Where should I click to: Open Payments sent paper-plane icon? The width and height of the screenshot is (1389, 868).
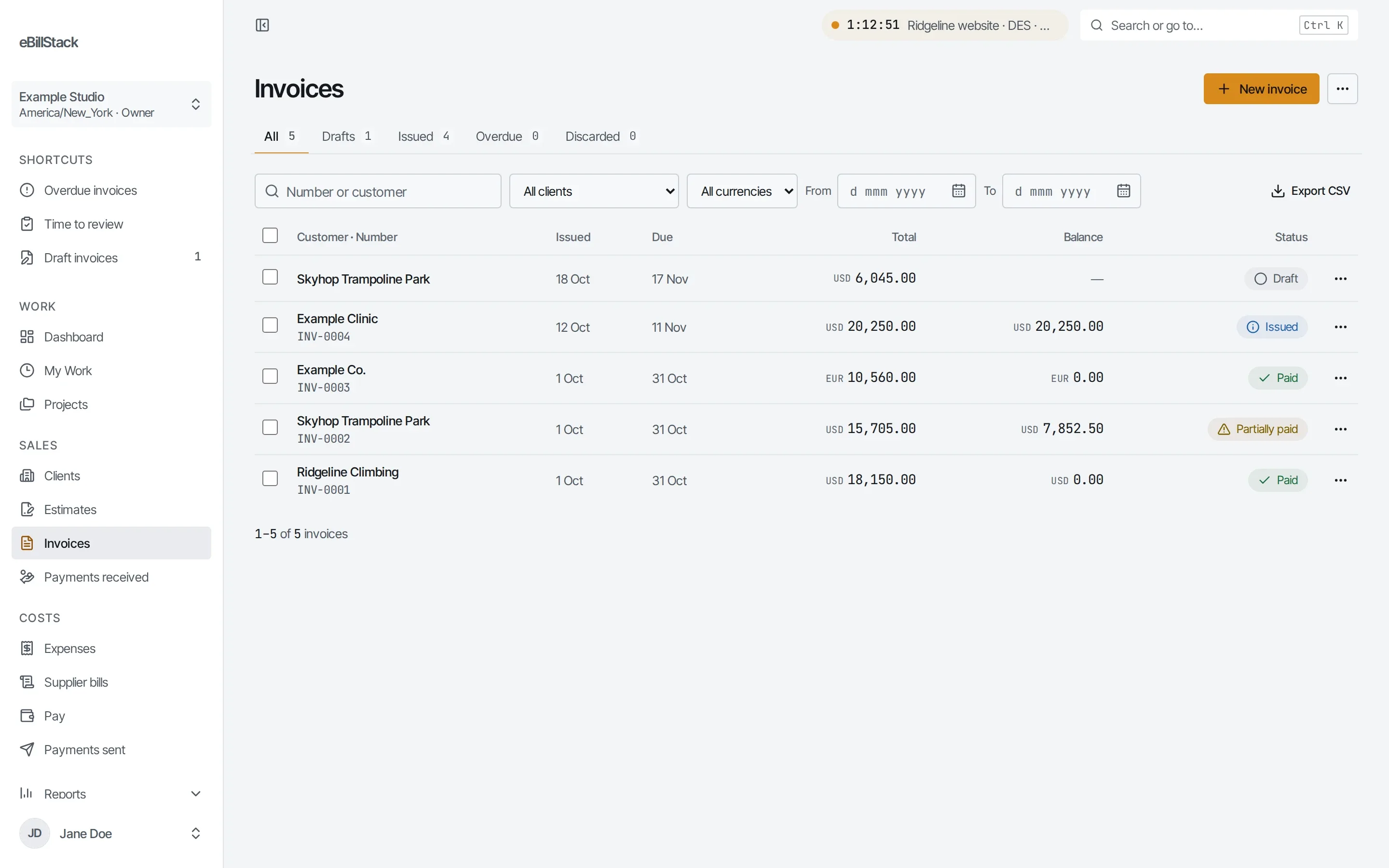[27, 750]
